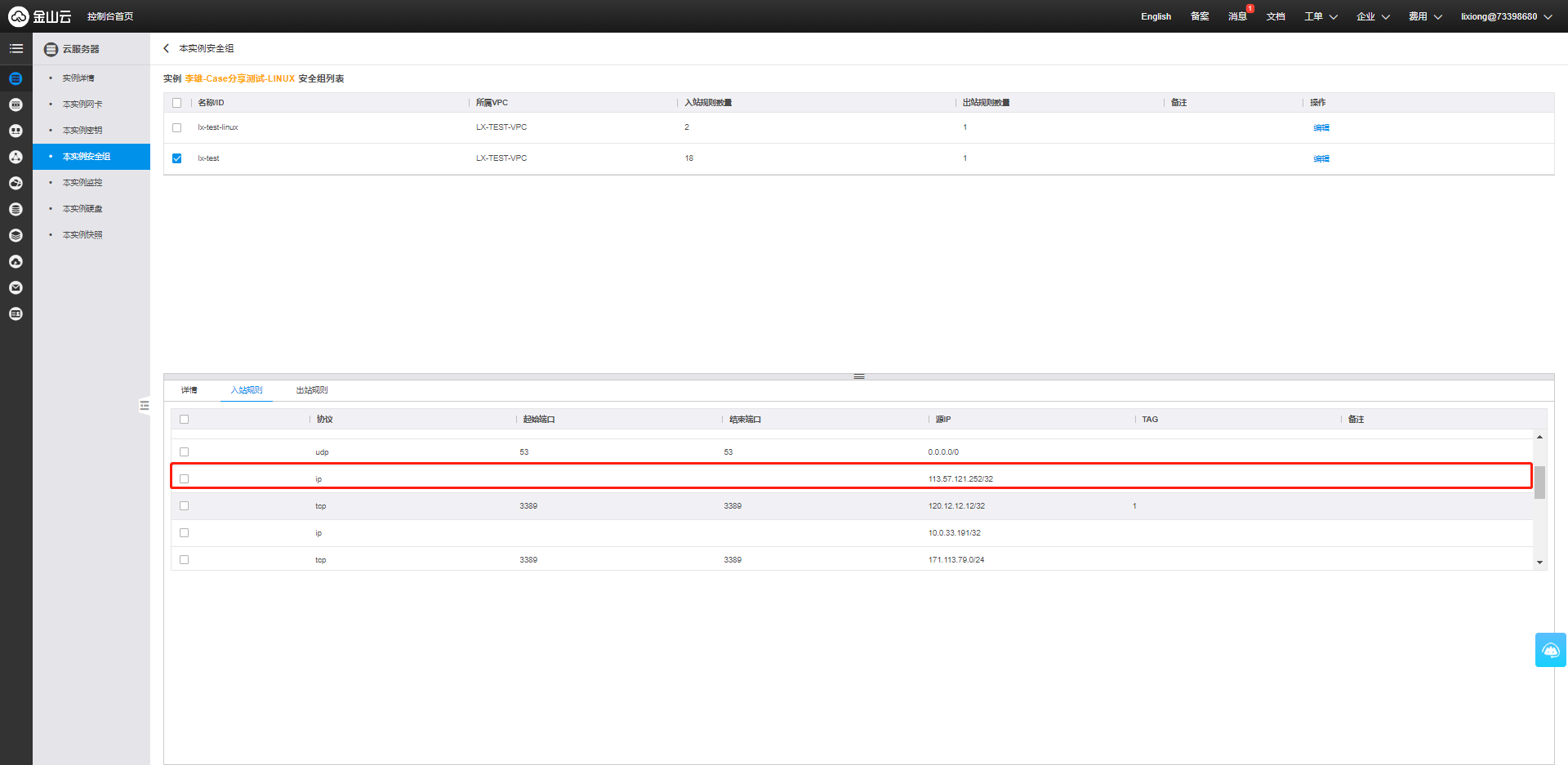Click the Kingsoft Cloud logo

tap(39, 16)
